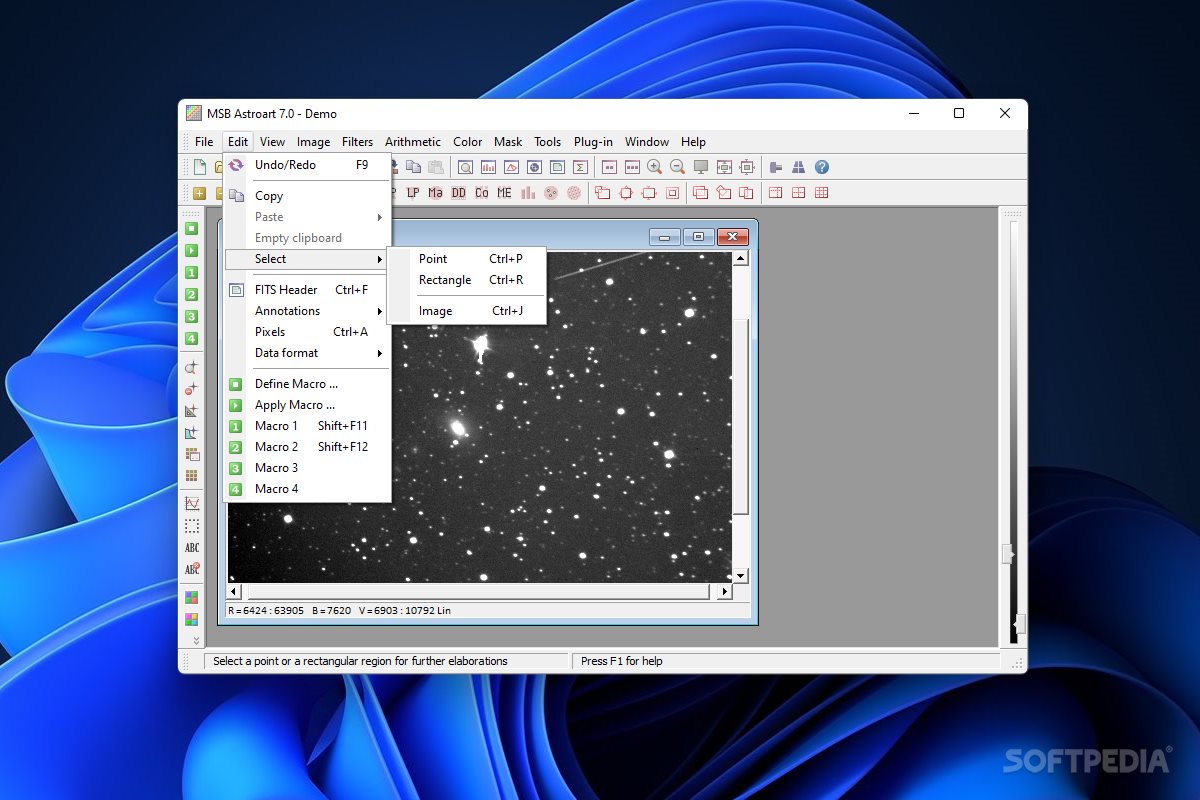Open the Plug-in menu
1200x800 pixels.
[593, 142]
